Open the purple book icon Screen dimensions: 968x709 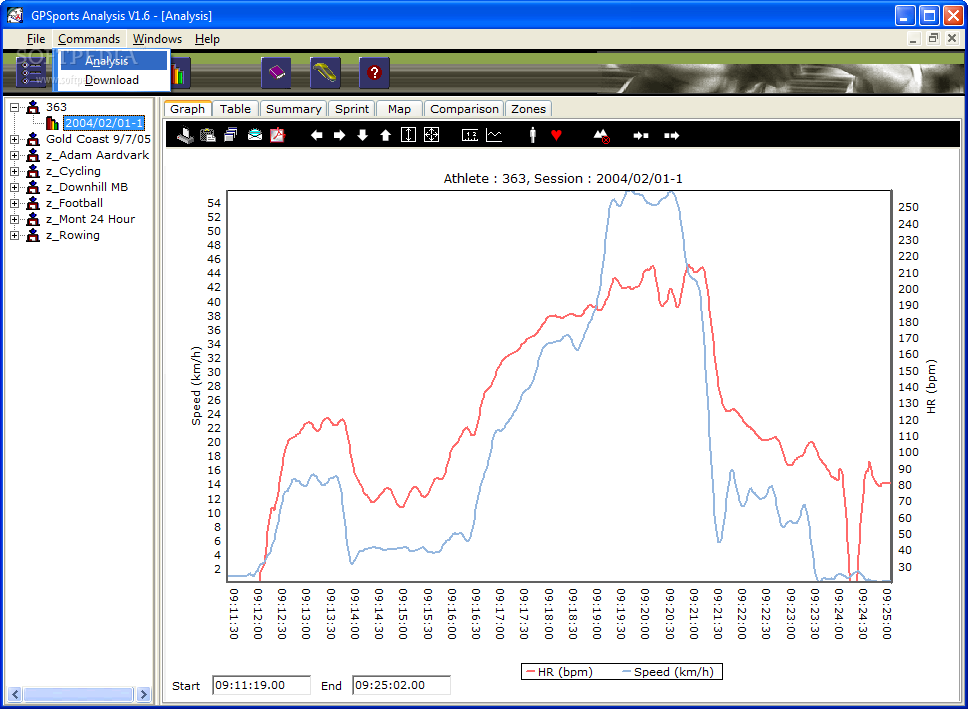point(276,73)
